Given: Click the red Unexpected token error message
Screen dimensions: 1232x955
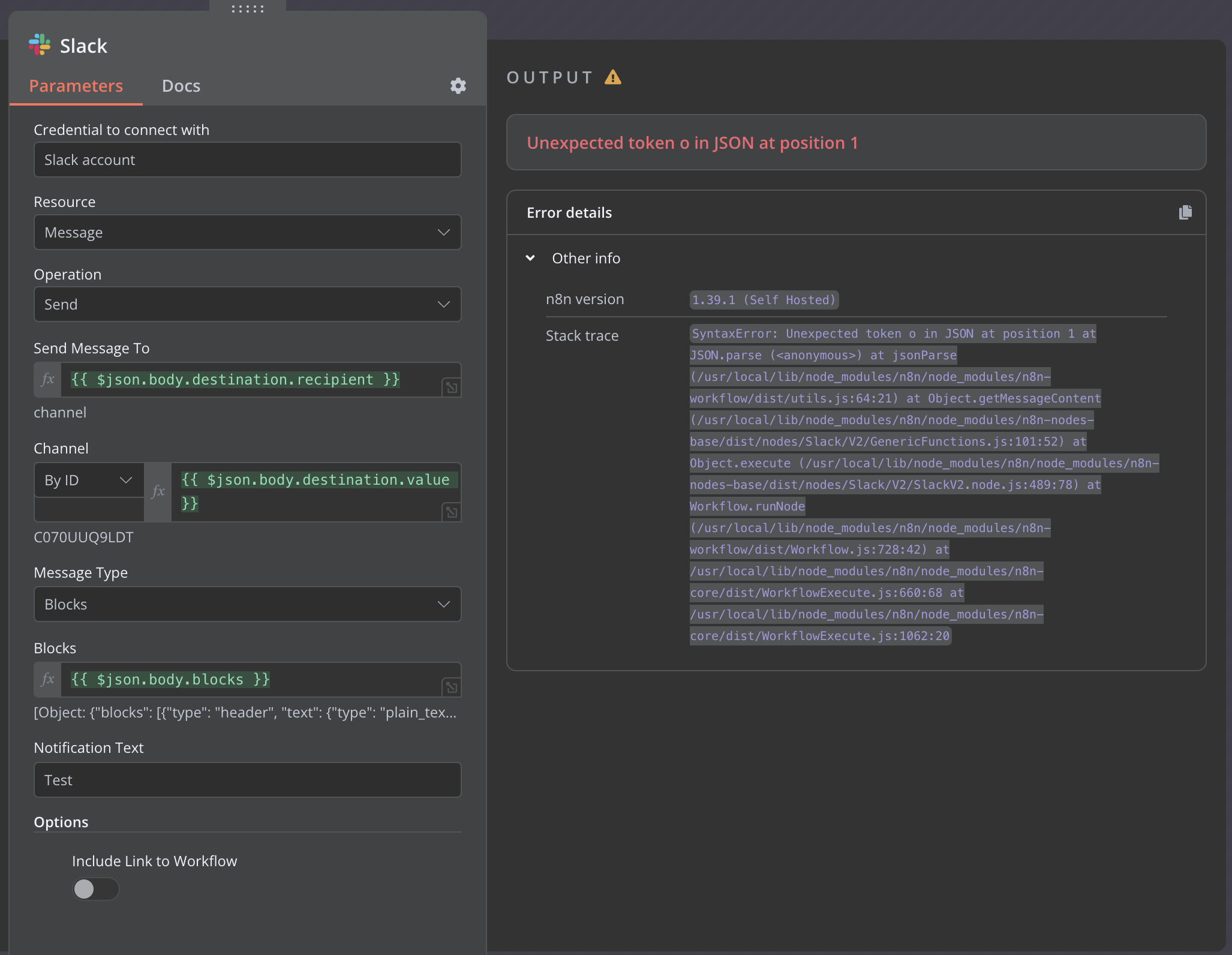Looking at the screenshot, I should (x=692, y=143).
